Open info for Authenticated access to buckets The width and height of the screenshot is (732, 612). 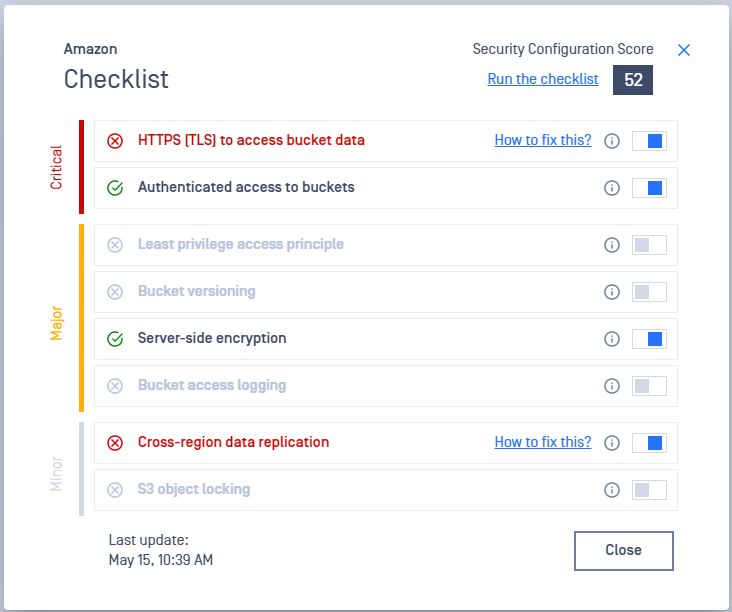[612, 188]
